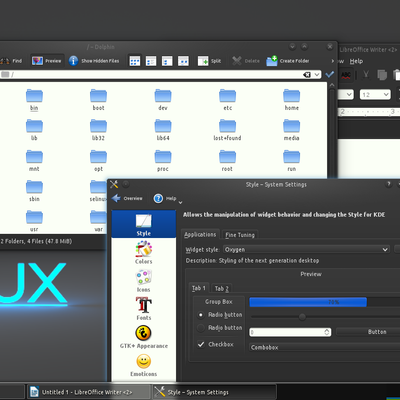The width and height of the screenshot is (400, 400).
Task: Click the preview Button
Action: 368,332
